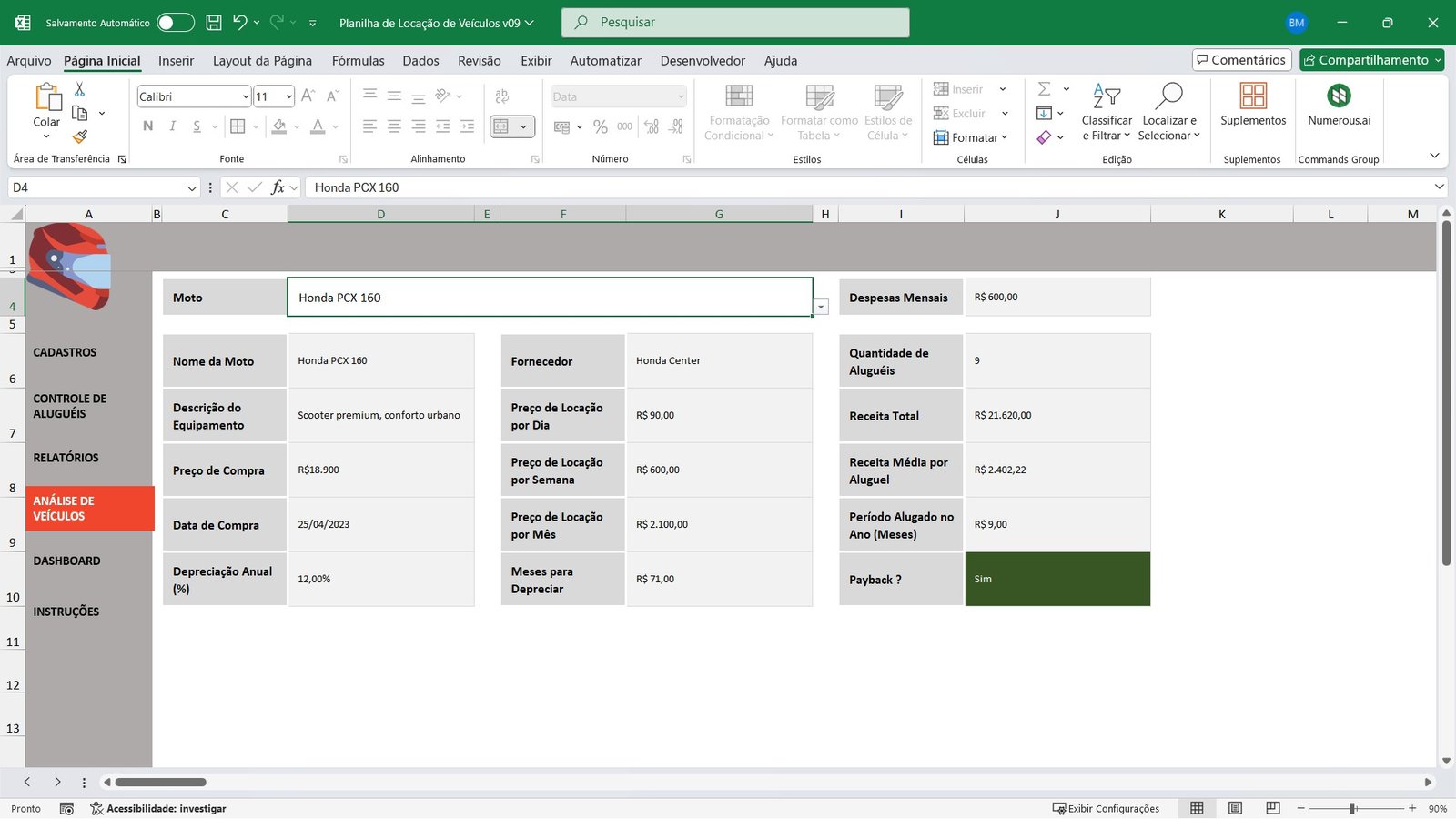
Task: Click the Format Painter brush icon
Action: tap(80, 136)
